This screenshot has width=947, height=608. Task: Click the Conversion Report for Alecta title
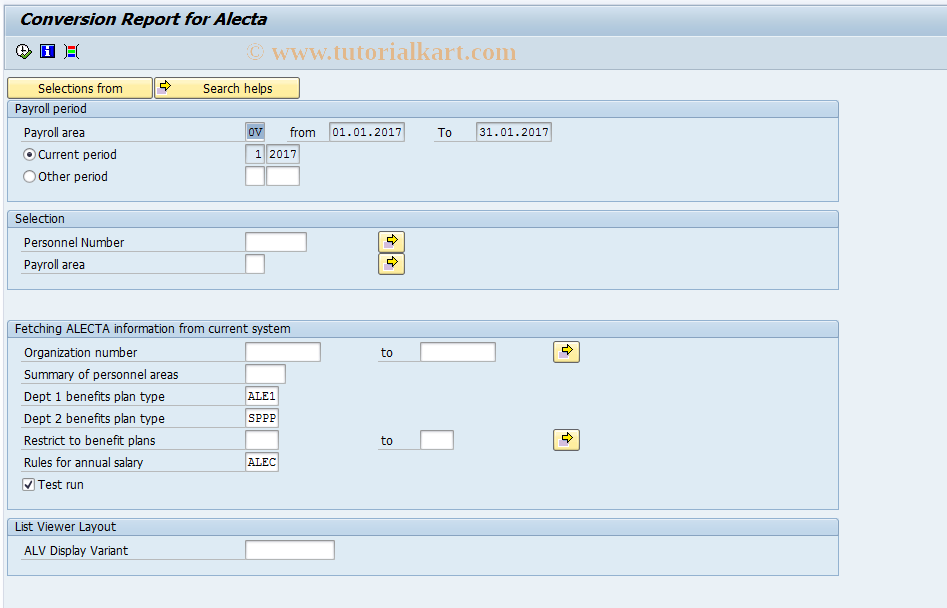point(143,19)
